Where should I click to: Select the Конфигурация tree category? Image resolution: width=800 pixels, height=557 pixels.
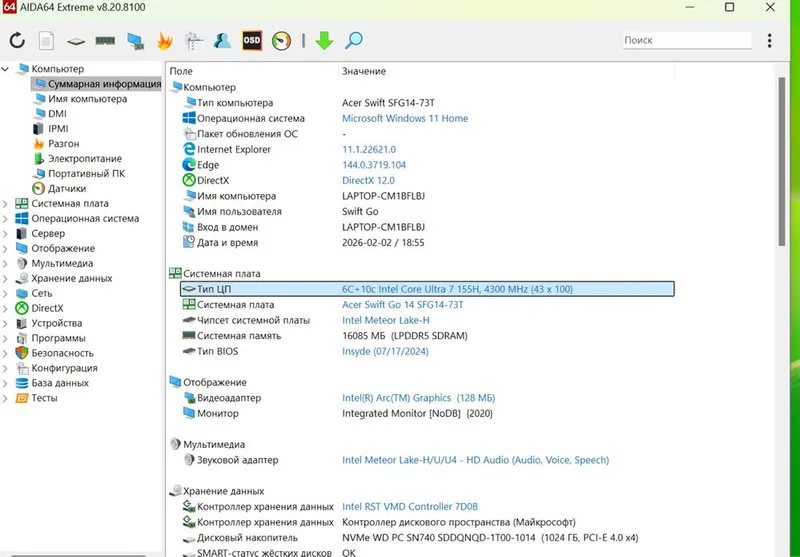coord(57,368)
